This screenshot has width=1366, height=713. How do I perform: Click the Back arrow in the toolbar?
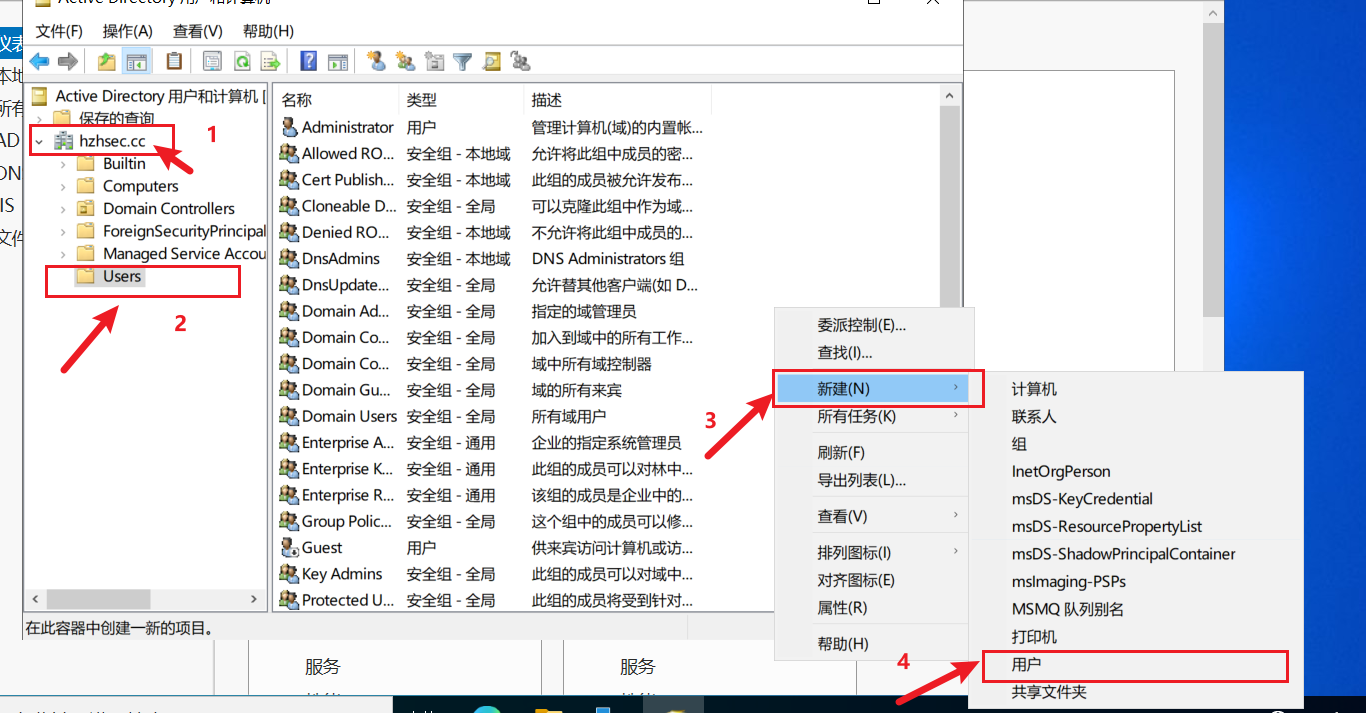click(x=39, y=62)
